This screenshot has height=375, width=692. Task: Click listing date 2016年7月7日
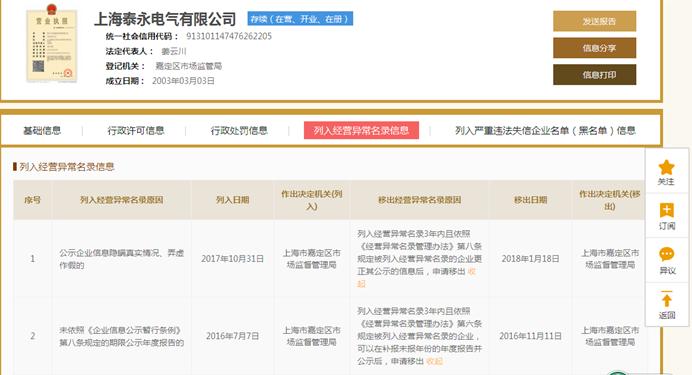[x=233, y=336]
